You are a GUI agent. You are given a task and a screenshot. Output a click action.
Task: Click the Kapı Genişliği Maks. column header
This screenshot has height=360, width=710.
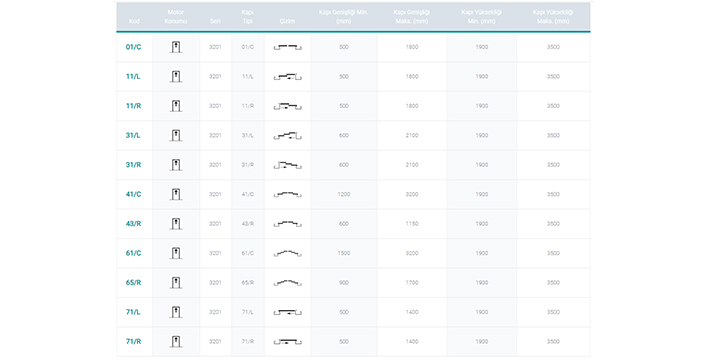click(412, 17)
